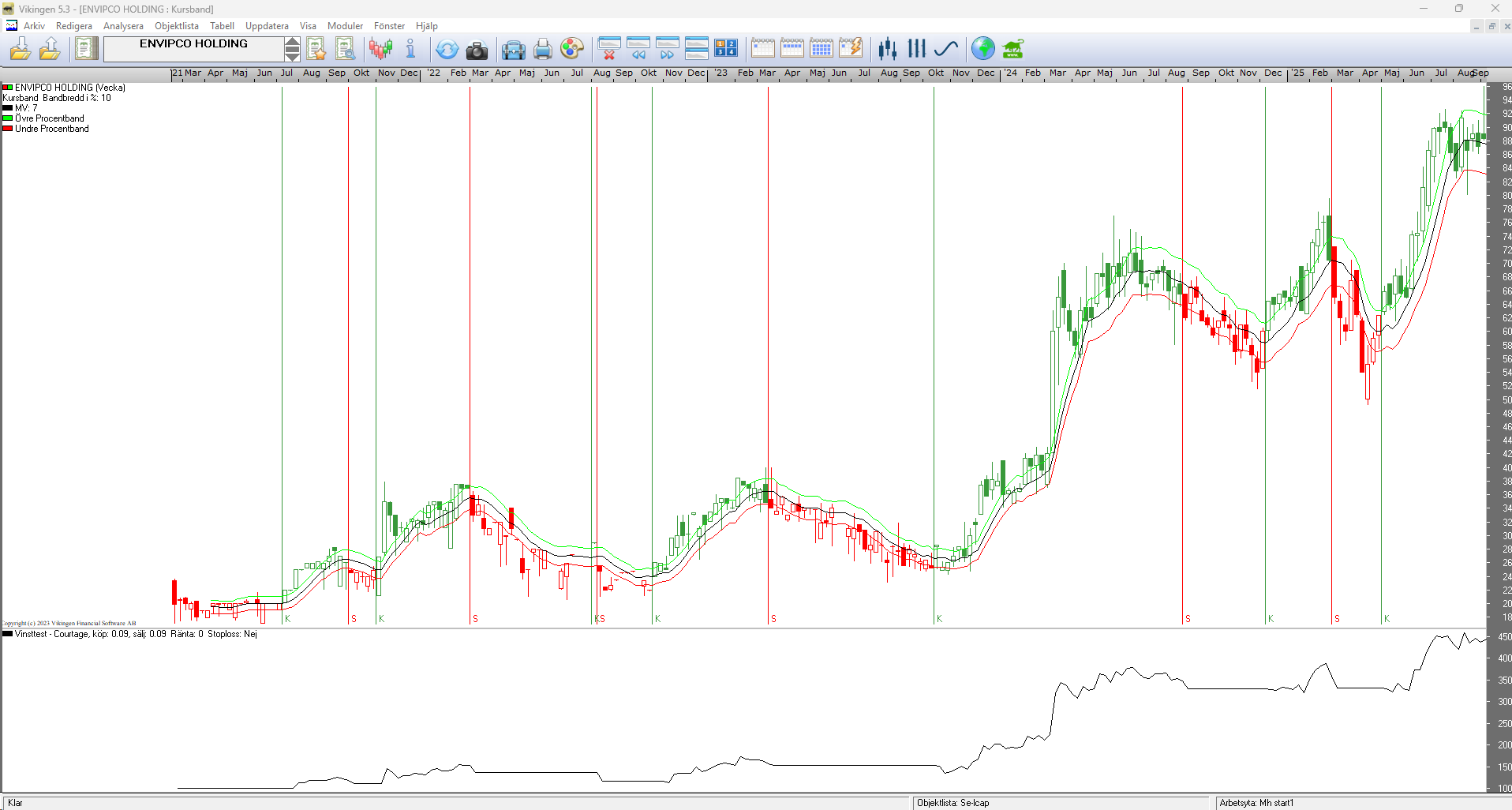Open the Uppdatera menu
Image resolution: width=1512 pixels, height=810 pixels.
pos(267,26)
